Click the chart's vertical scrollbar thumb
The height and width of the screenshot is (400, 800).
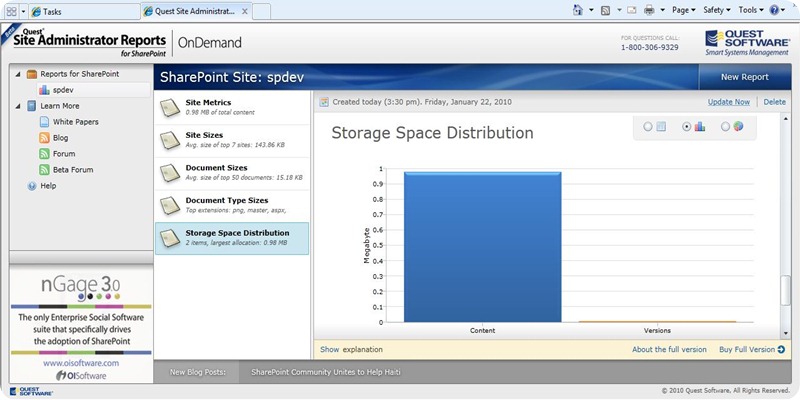pos(785,291)
